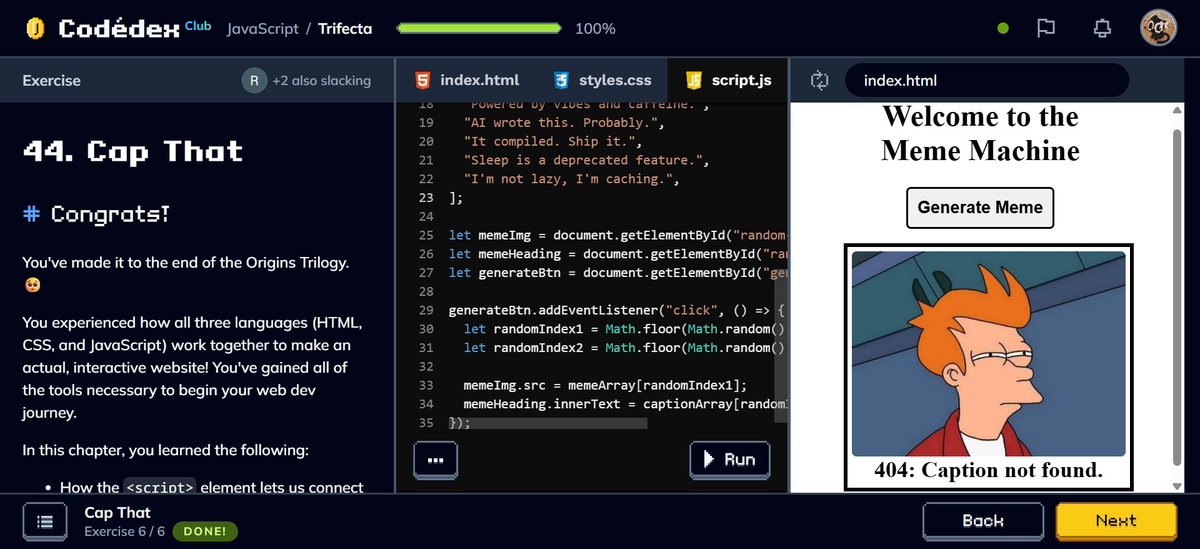Click the JS icon on script.js tab
This screenshot has width=1200, height=549.
click(693, 80)
